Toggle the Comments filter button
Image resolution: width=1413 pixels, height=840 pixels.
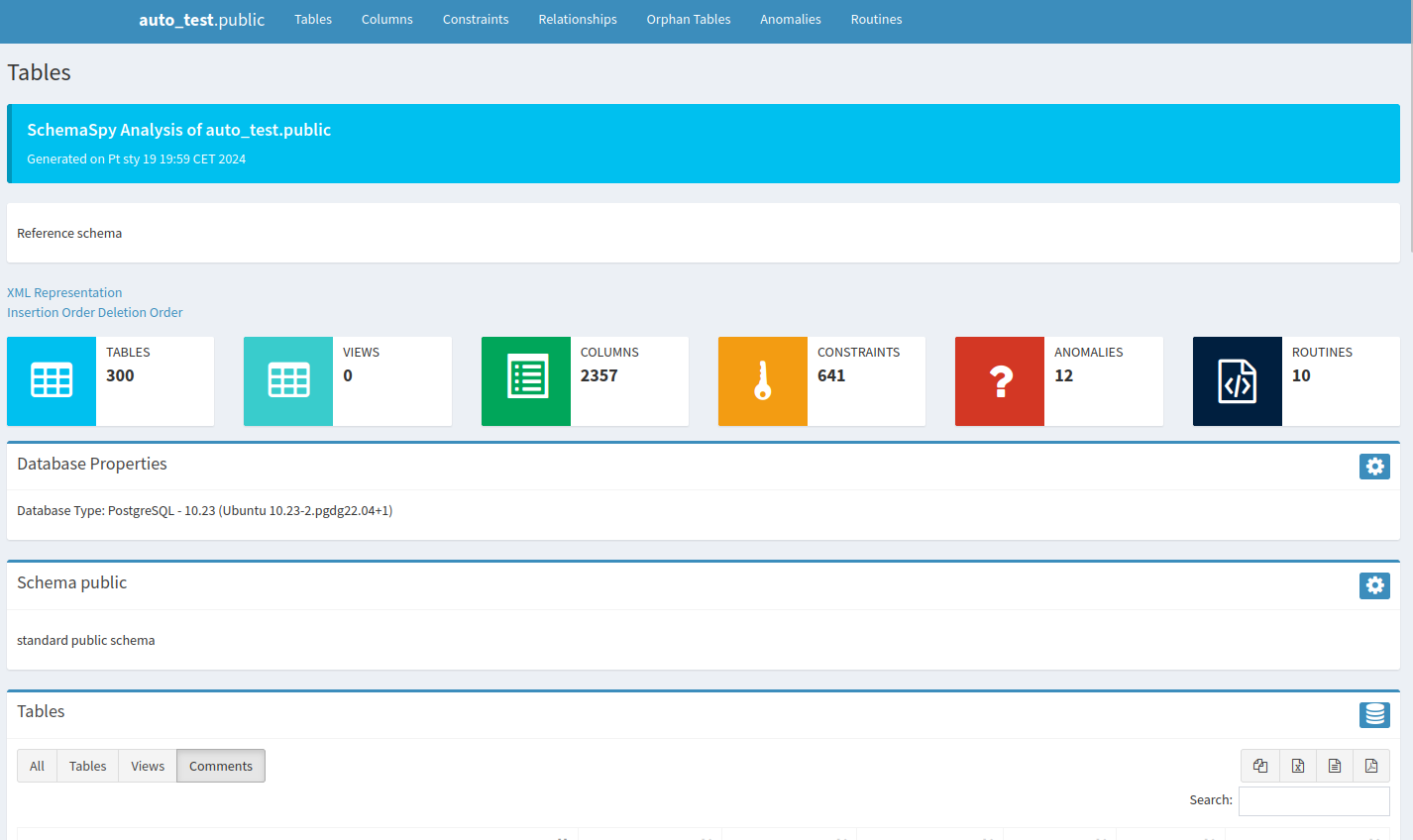221,766
